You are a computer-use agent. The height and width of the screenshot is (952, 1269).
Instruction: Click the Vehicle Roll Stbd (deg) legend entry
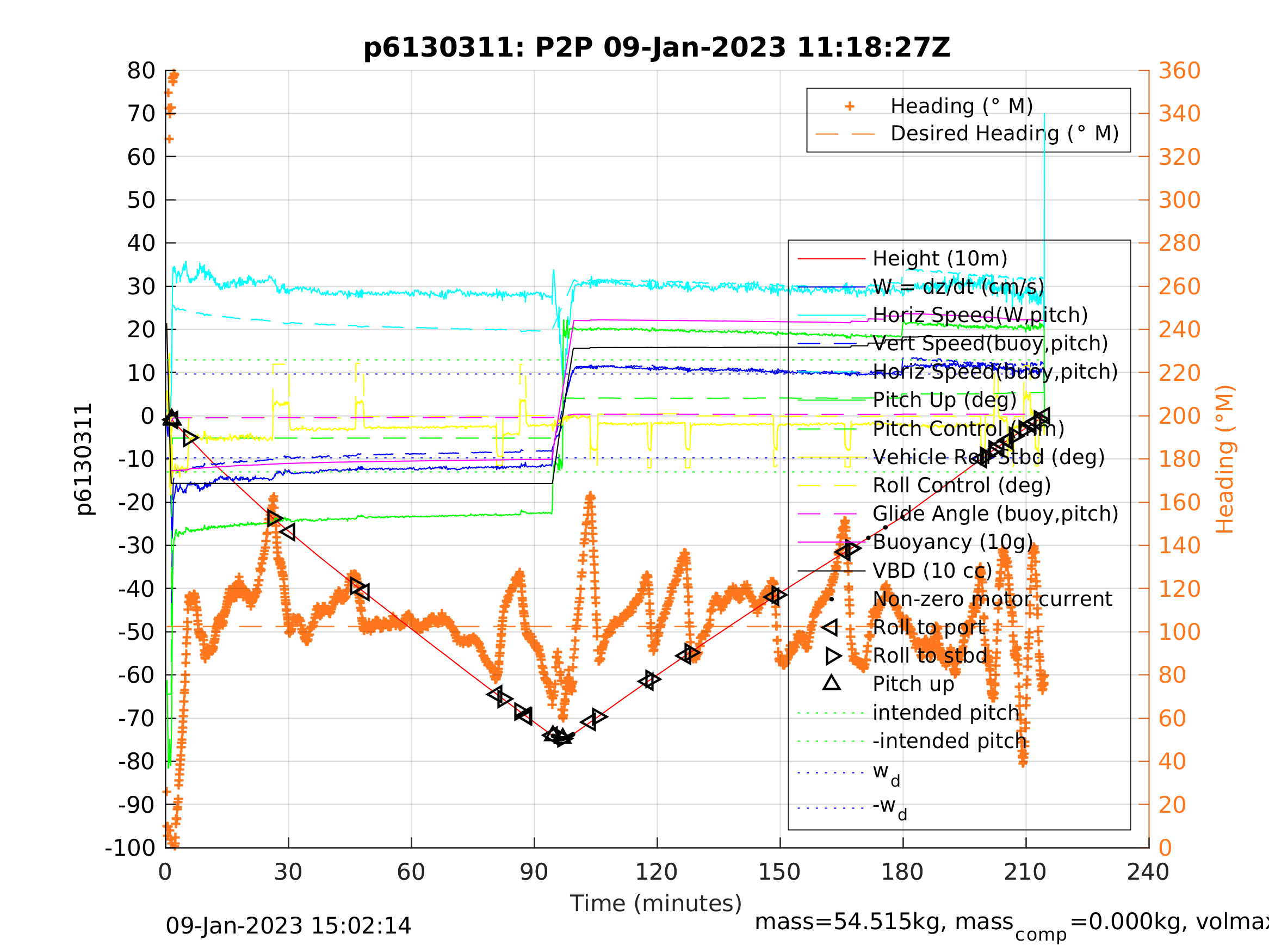point(988,458)
